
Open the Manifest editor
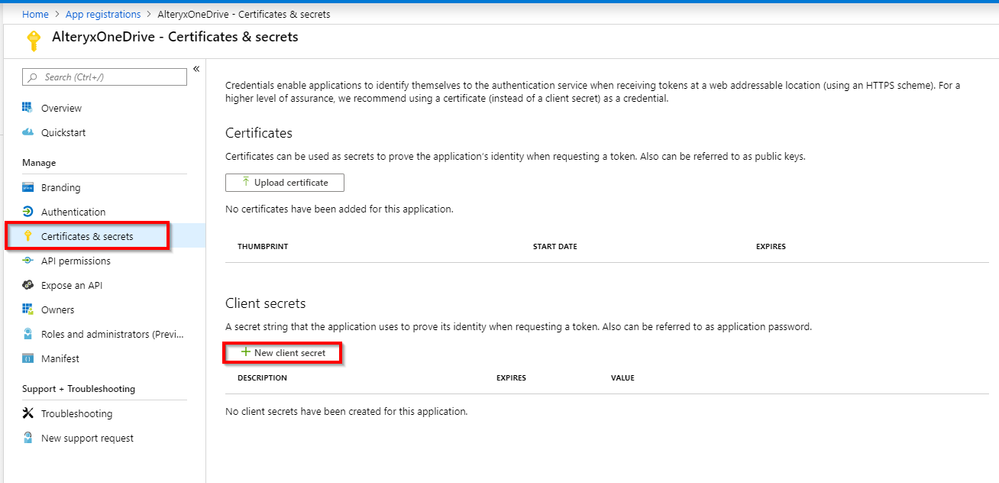[60, 358]
